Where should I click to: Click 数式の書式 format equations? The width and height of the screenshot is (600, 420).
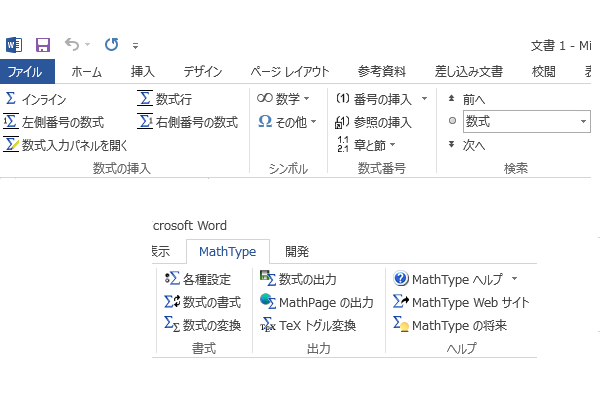pyautogui.click(x=203, y=302)
